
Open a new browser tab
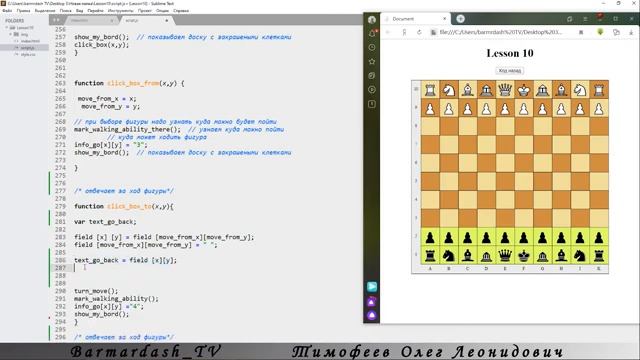coord(460,19)
